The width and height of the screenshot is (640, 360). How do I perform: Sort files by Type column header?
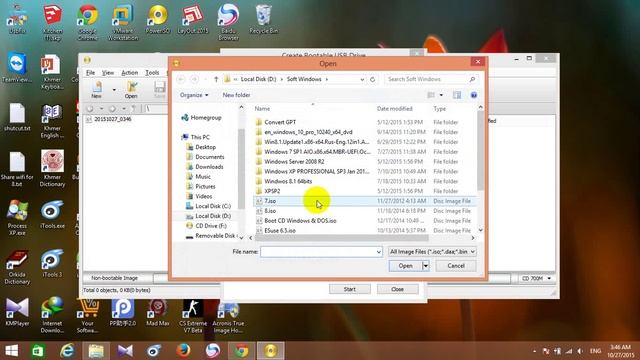click(440, 109)
